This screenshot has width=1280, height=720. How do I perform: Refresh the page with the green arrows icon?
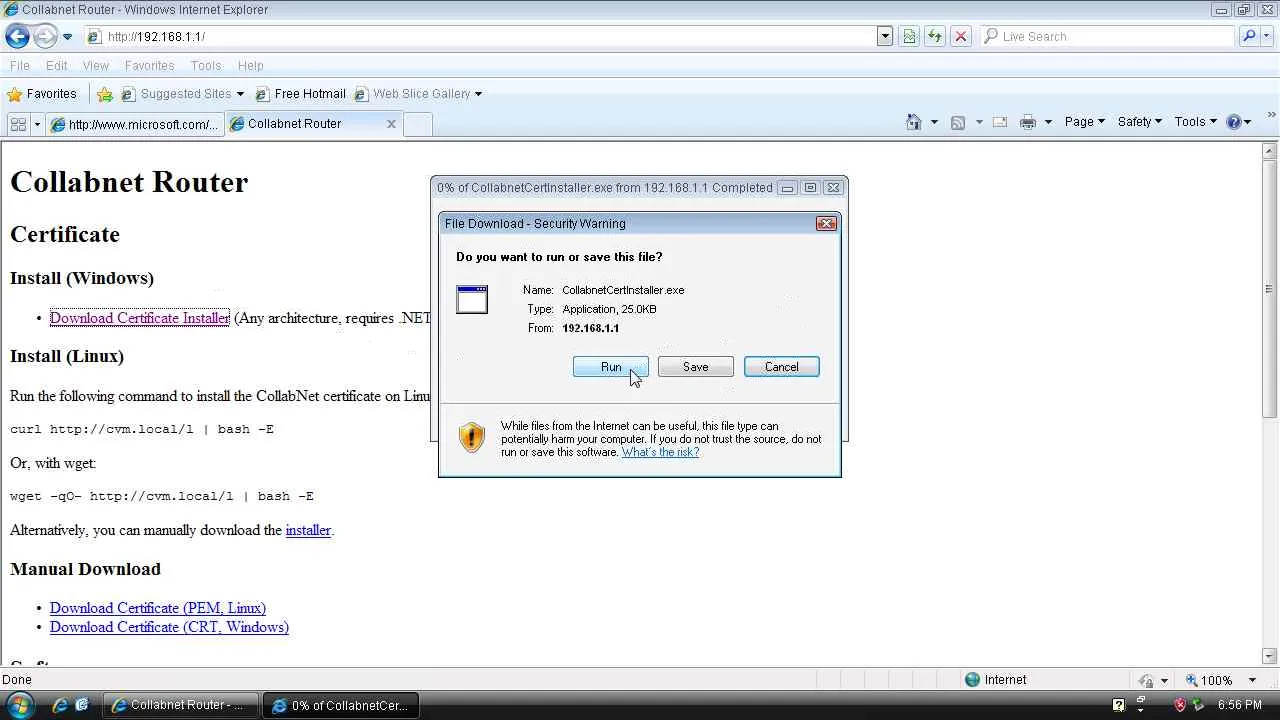(935, 37)
